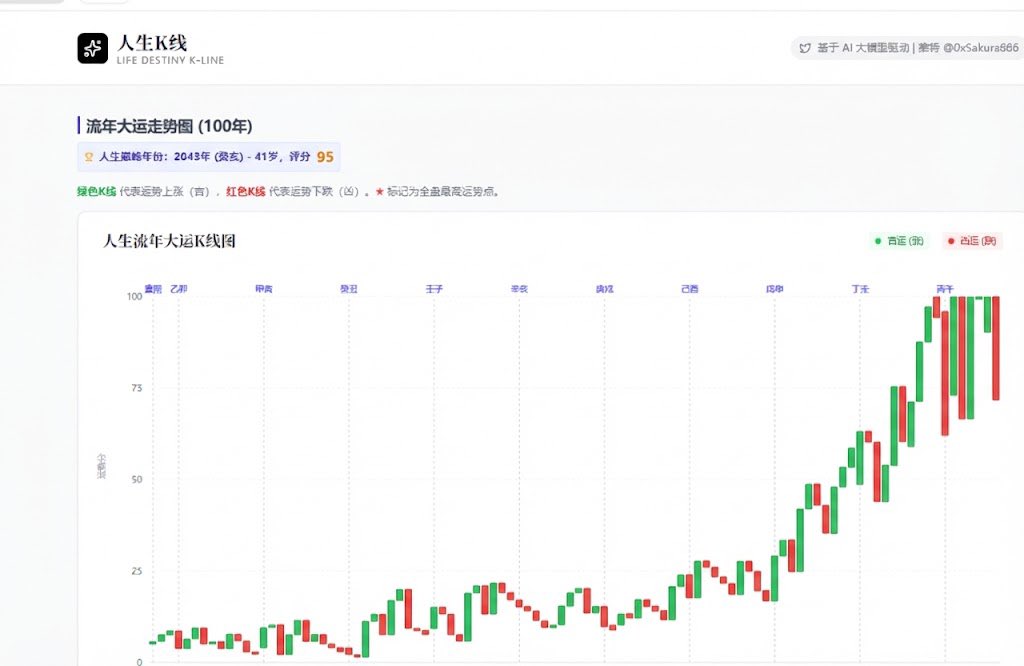Toggle the green 吉运 (涨) legend item

[899, 241]
